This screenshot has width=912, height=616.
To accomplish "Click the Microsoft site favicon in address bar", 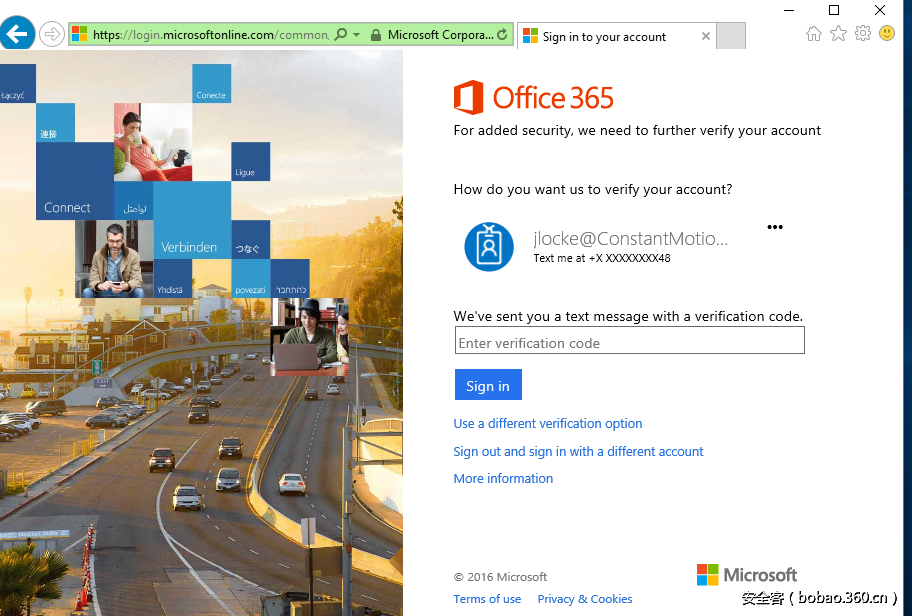I will tap(79, 34).
